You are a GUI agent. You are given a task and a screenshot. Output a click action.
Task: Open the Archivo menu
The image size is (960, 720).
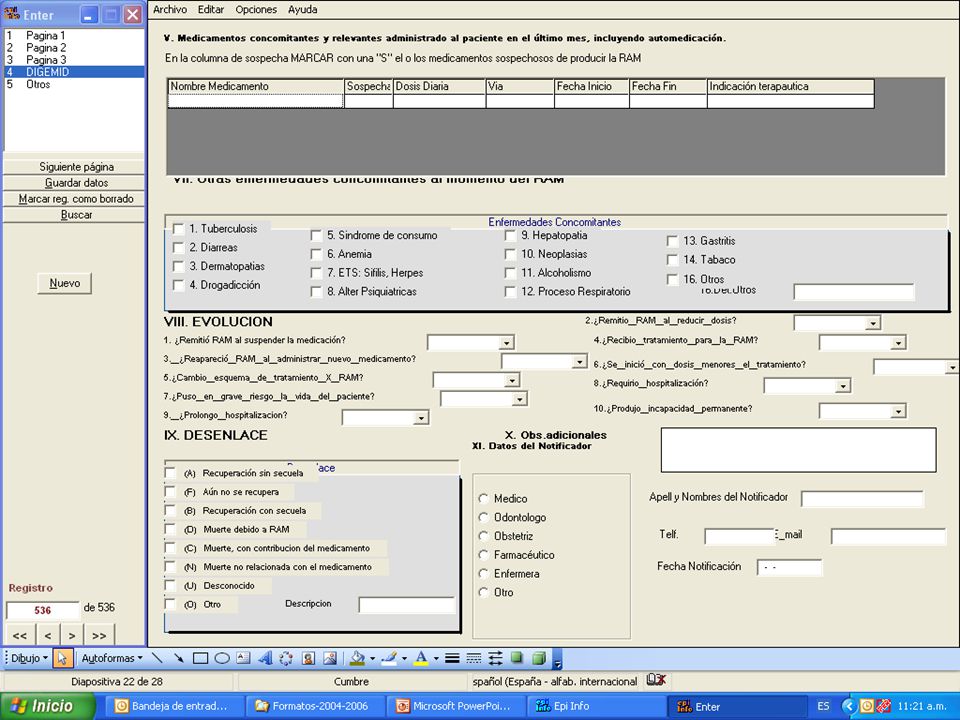click(x=170, y=10)
